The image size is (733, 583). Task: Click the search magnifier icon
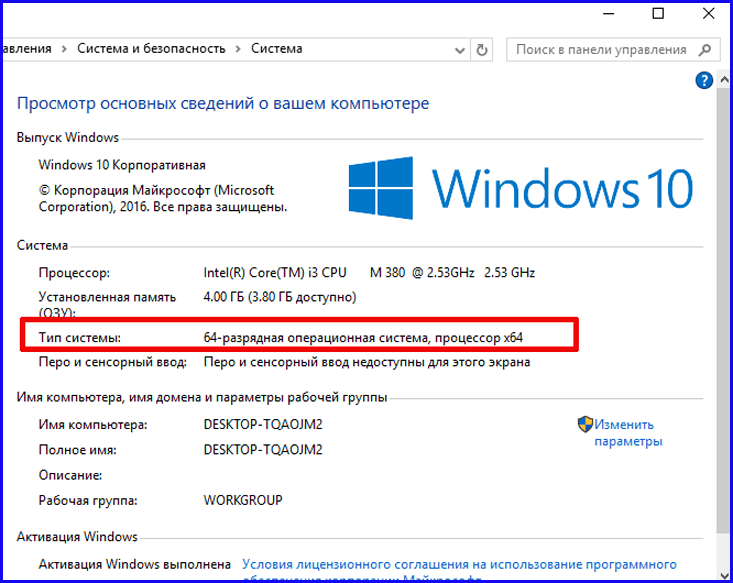coord(705,50)
